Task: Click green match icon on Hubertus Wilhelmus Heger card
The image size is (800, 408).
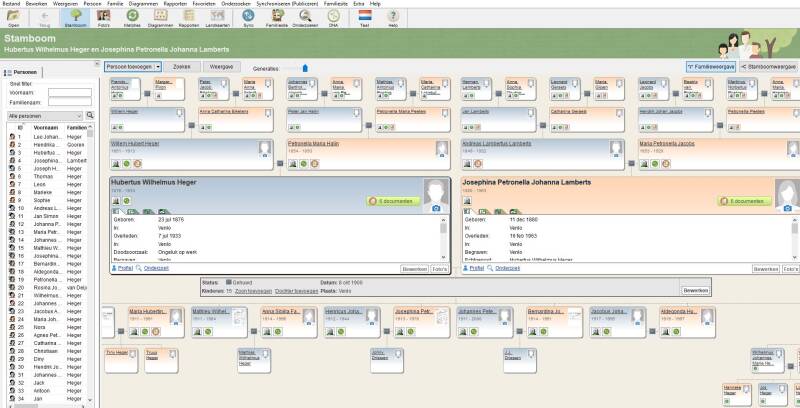Action: pyautogui.click(x=127, y=201)
